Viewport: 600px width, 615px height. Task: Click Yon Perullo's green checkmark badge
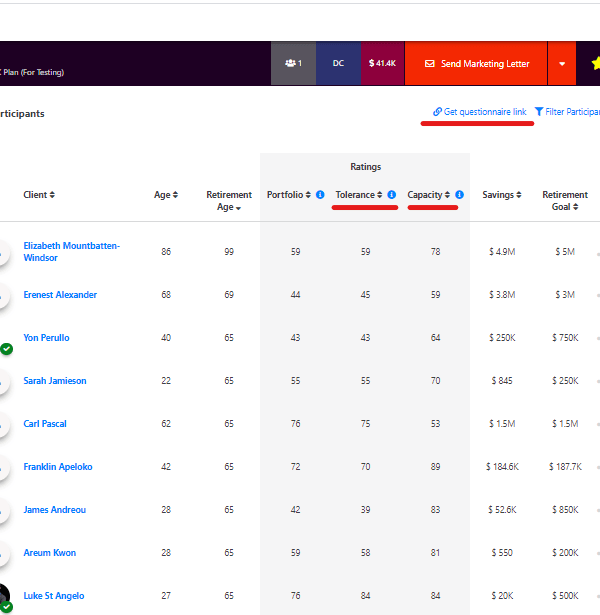tap(6, 349)
